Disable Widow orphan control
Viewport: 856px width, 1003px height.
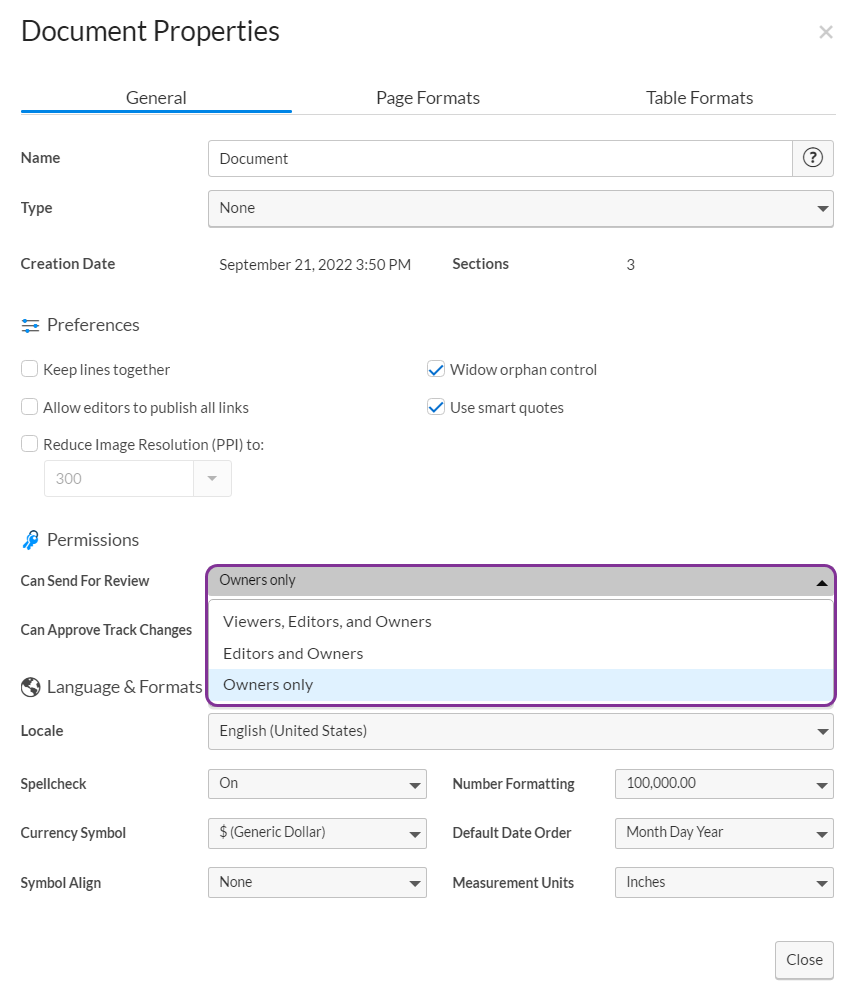436,369
